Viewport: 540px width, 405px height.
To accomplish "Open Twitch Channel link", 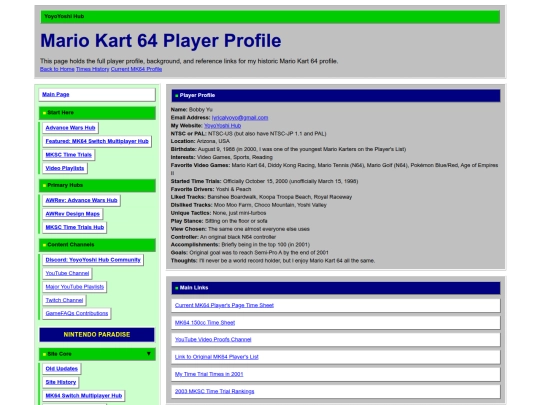I will coord(64,300).
